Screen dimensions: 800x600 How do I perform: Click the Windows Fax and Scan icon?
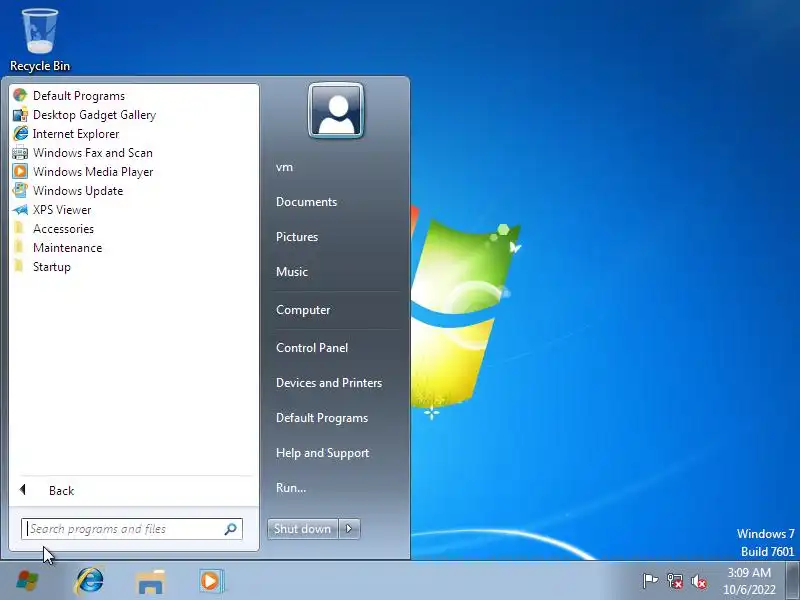[x=20, y=153]
